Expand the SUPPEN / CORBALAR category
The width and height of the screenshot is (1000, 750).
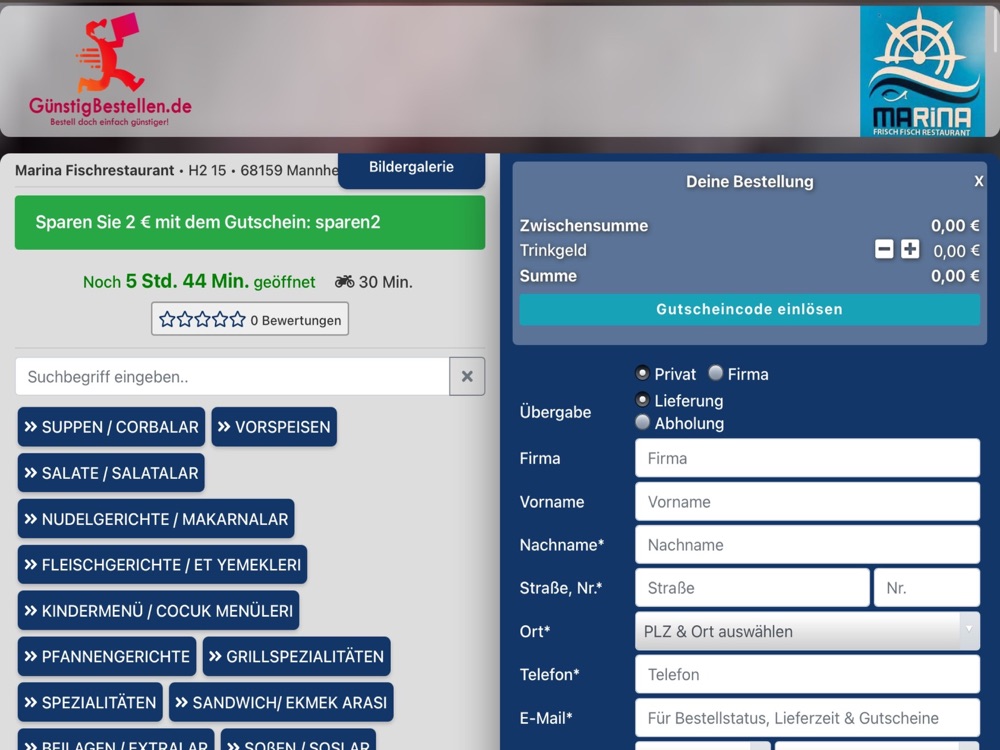click(x=112, y=427)
